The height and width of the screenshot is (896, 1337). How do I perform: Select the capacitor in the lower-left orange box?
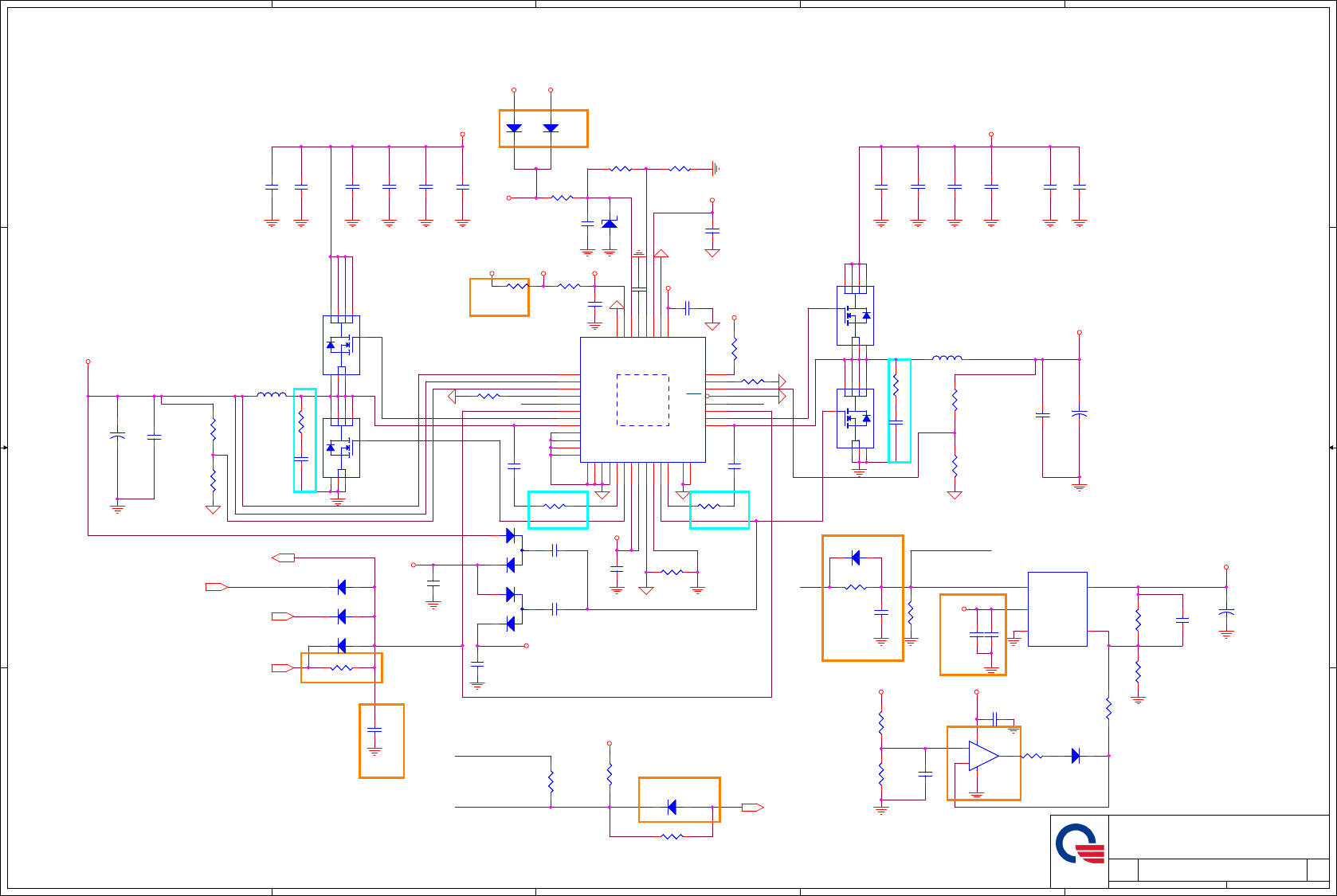click(x=374, y=730)
